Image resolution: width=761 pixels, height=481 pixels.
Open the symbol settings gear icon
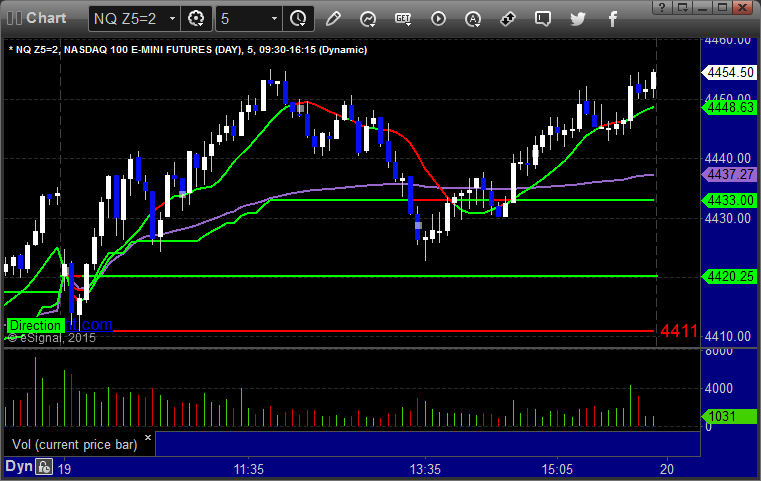[x=196, y=19]
